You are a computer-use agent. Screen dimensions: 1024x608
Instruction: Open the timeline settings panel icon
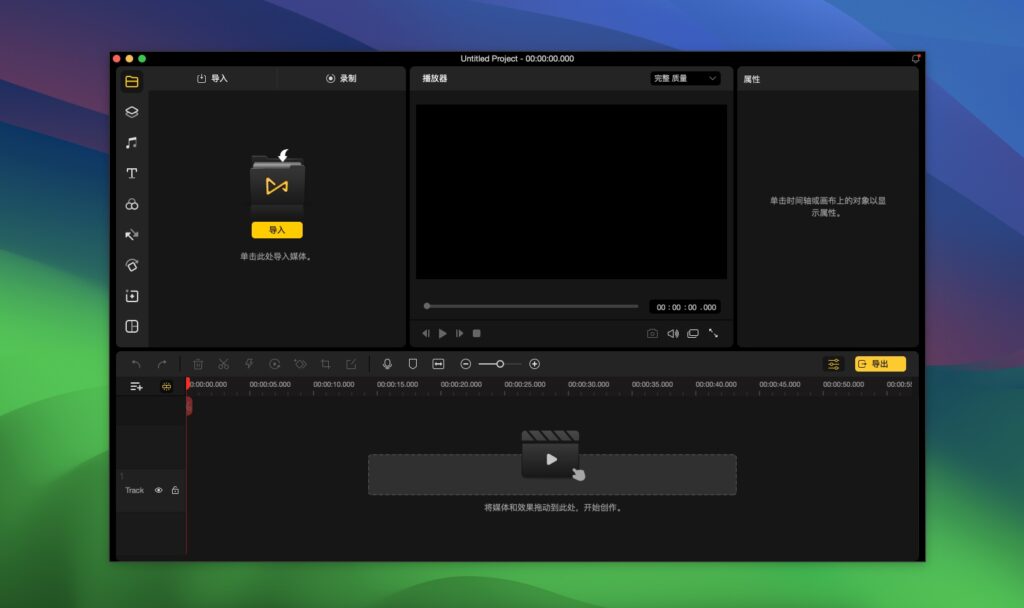pos(833,364)
